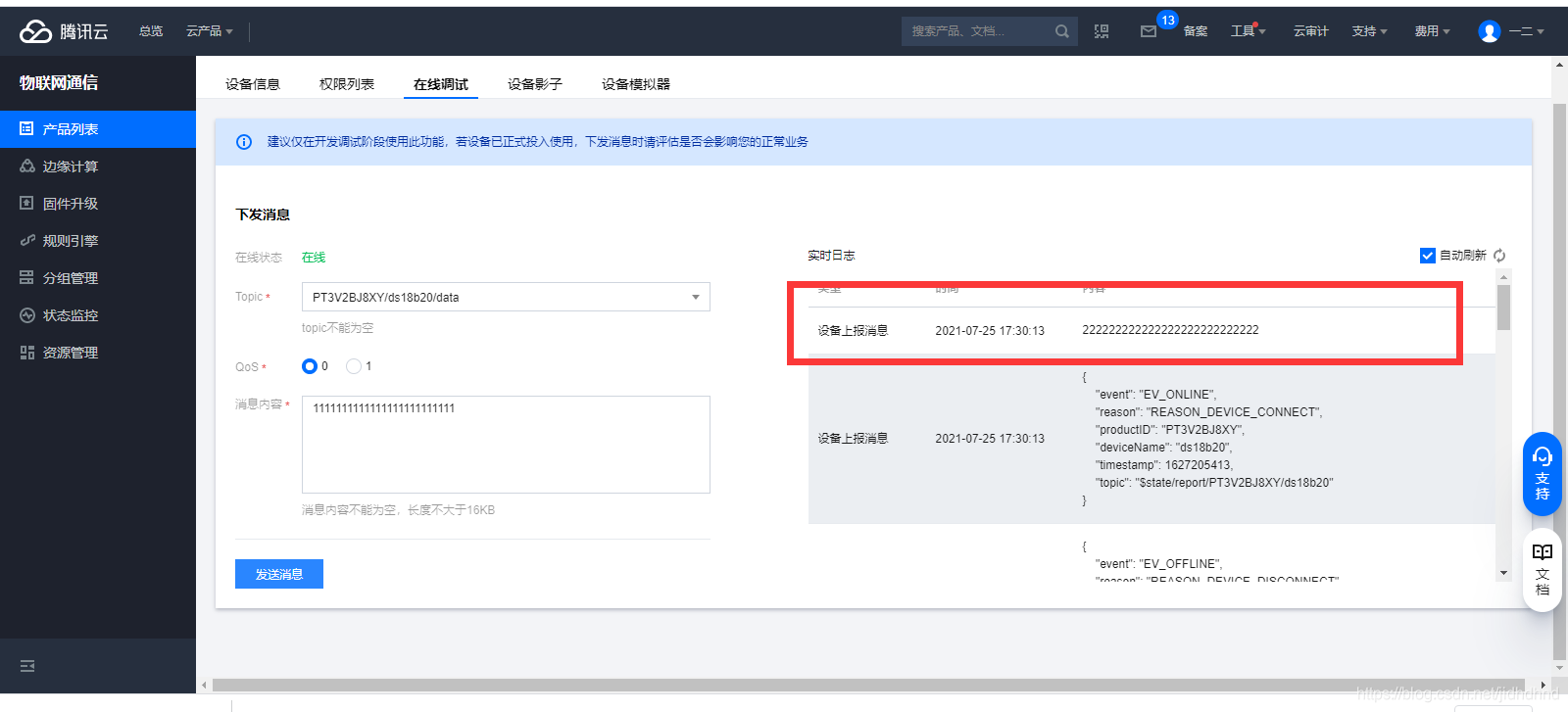Open the 文档 book floating button
The height and width of the screenshot is (712, 1568).
coord(1542,569)
